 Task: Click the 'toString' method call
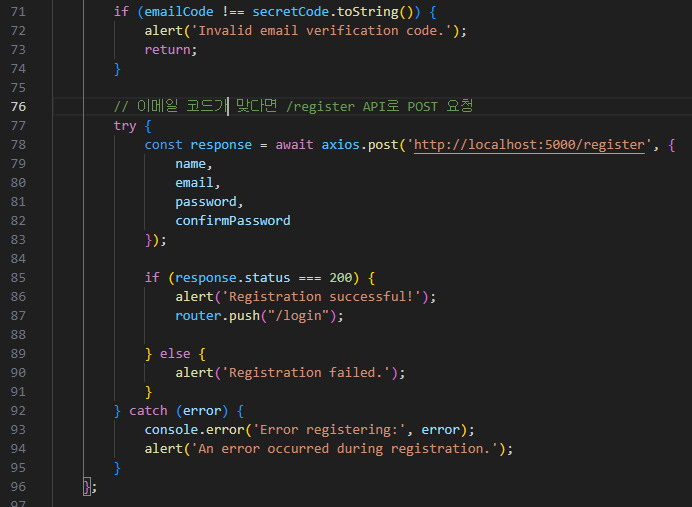click(x=368, y=12)
